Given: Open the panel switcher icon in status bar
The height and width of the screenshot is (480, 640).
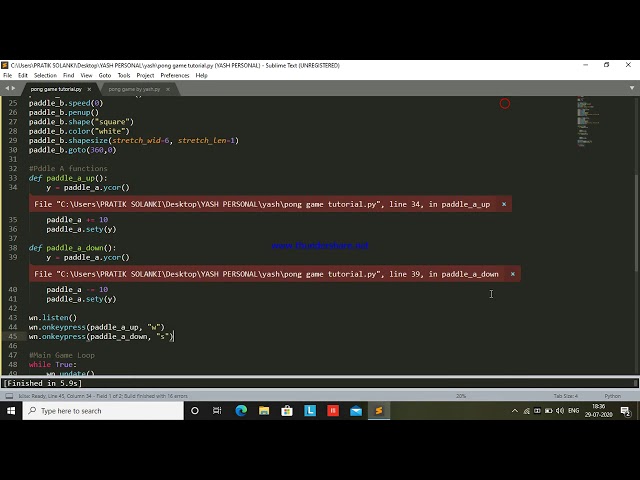Looking at the screenshot, I should [9, 396].
